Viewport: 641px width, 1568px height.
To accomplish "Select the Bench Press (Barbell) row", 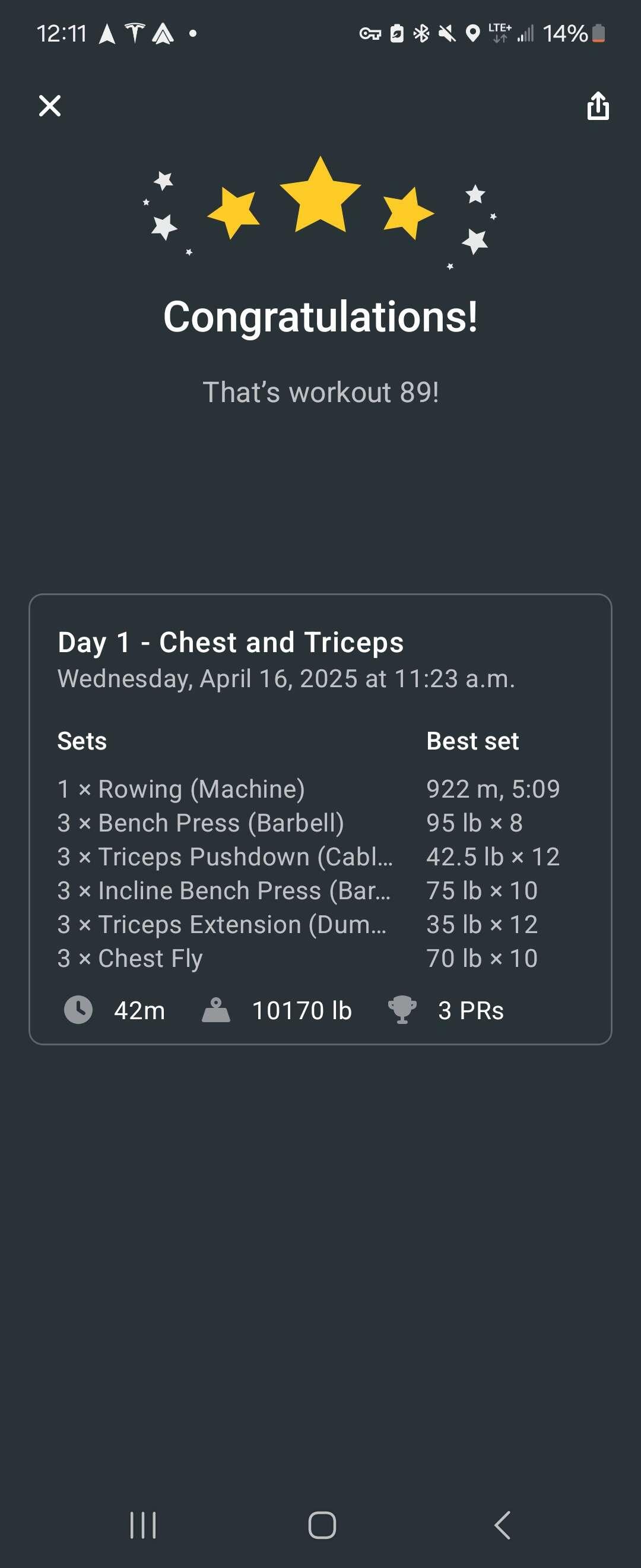I will pos(309,823).
